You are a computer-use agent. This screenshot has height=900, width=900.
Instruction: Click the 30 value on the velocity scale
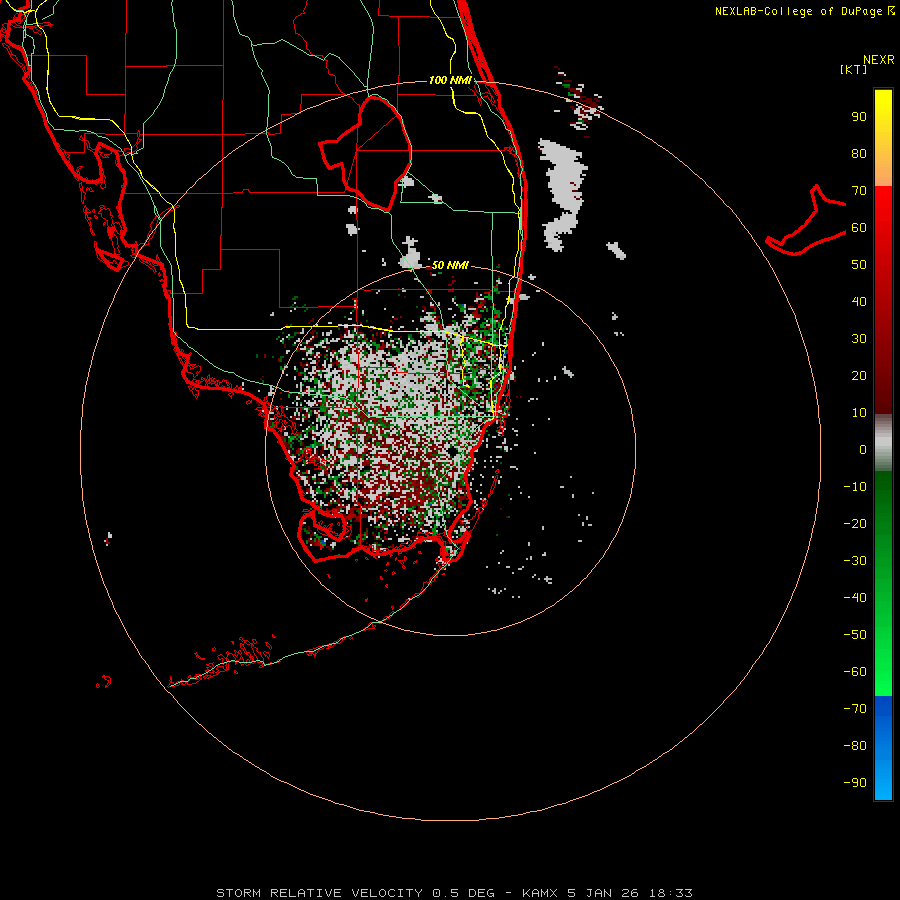point(859,339)
